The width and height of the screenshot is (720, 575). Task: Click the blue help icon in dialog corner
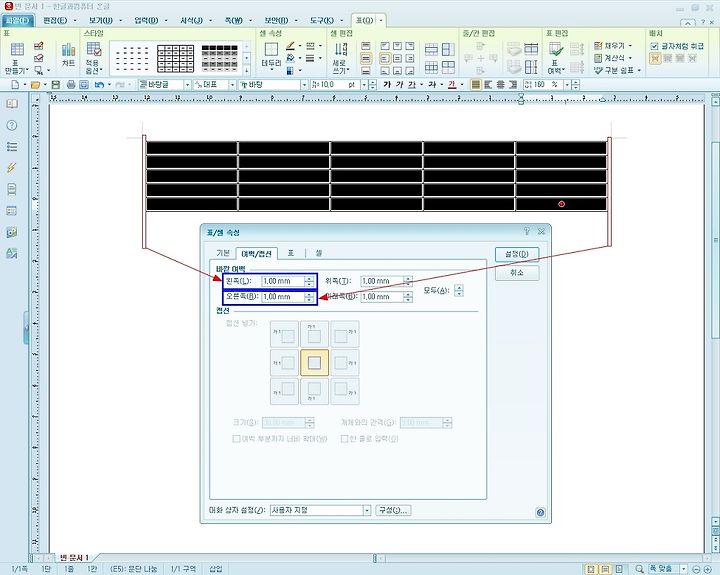click(540, 512)
